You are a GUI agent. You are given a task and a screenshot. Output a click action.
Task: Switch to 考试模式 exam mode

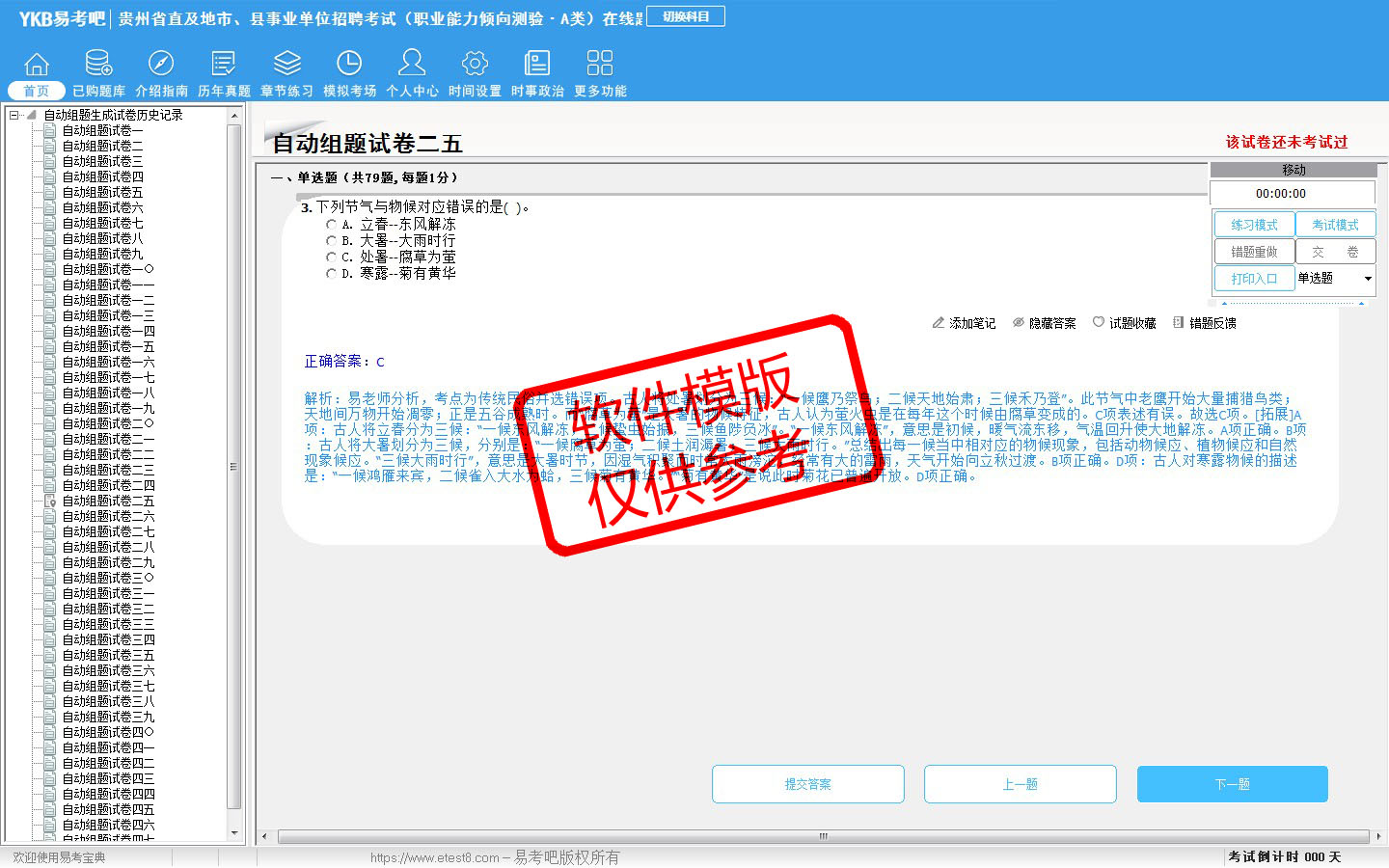[x=1335, y=225]
